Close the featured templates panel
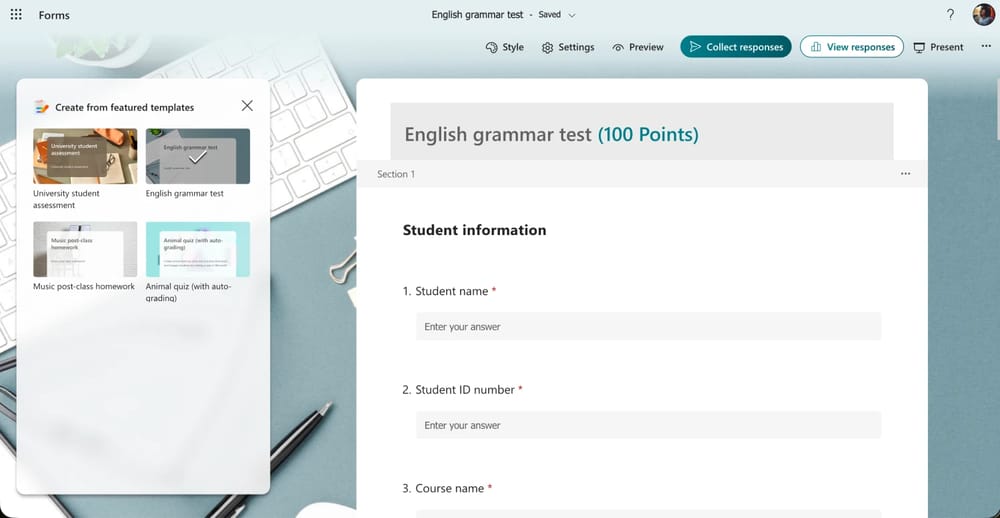The width and height of the screenshot is (1000, 518). click(247, 106)
